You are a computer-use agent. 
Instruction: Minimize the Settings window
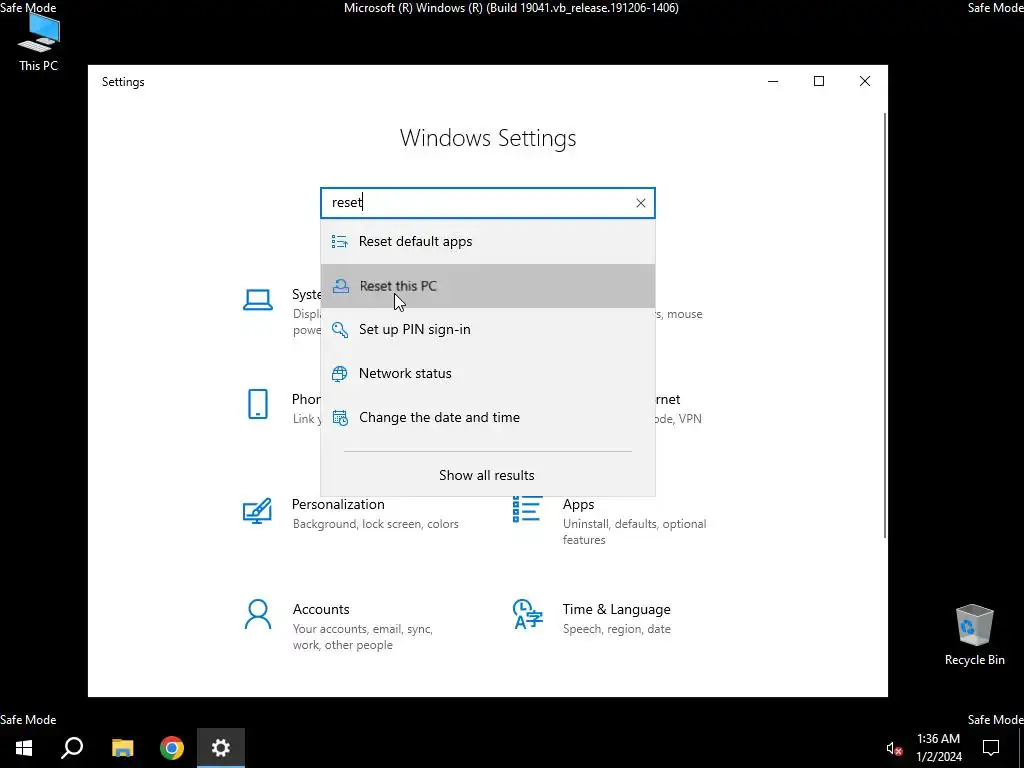773,82
